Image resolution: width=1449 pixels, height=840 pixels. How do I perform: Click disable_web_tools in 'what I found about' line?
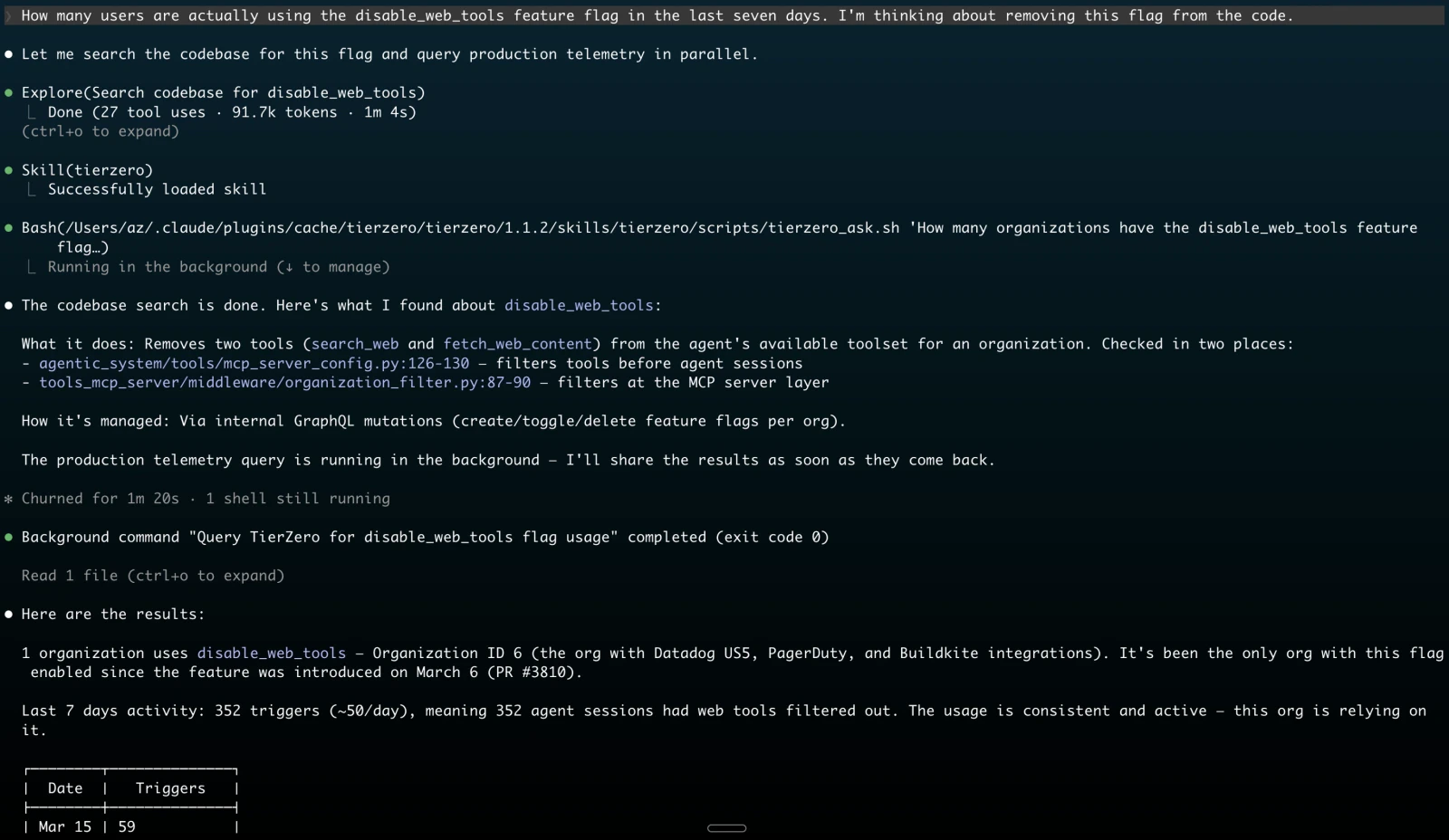pyautogui.click(x=579, y=305)
